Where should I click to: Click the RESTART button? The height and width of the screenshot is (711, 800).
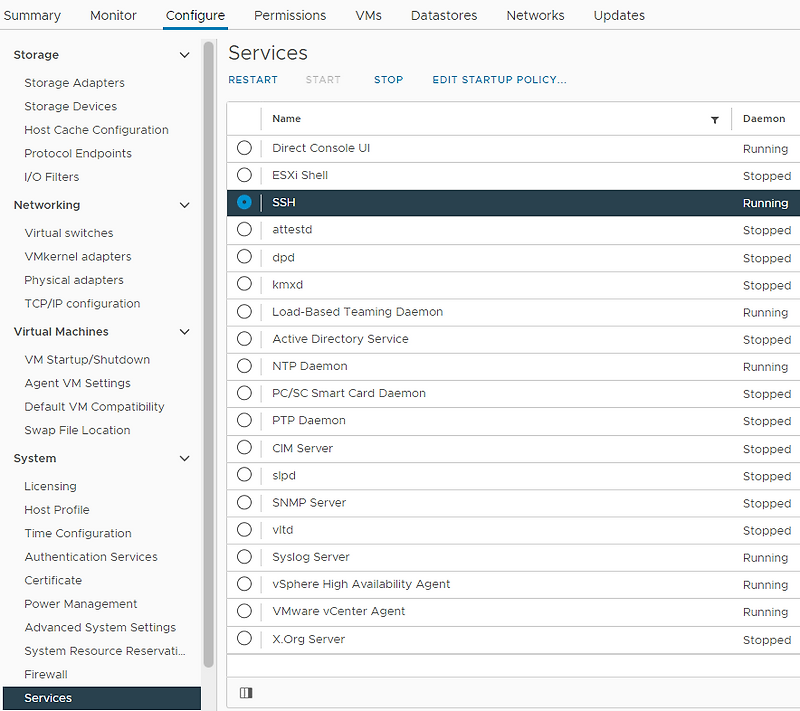pyautogui.click(x=253, y=80)
